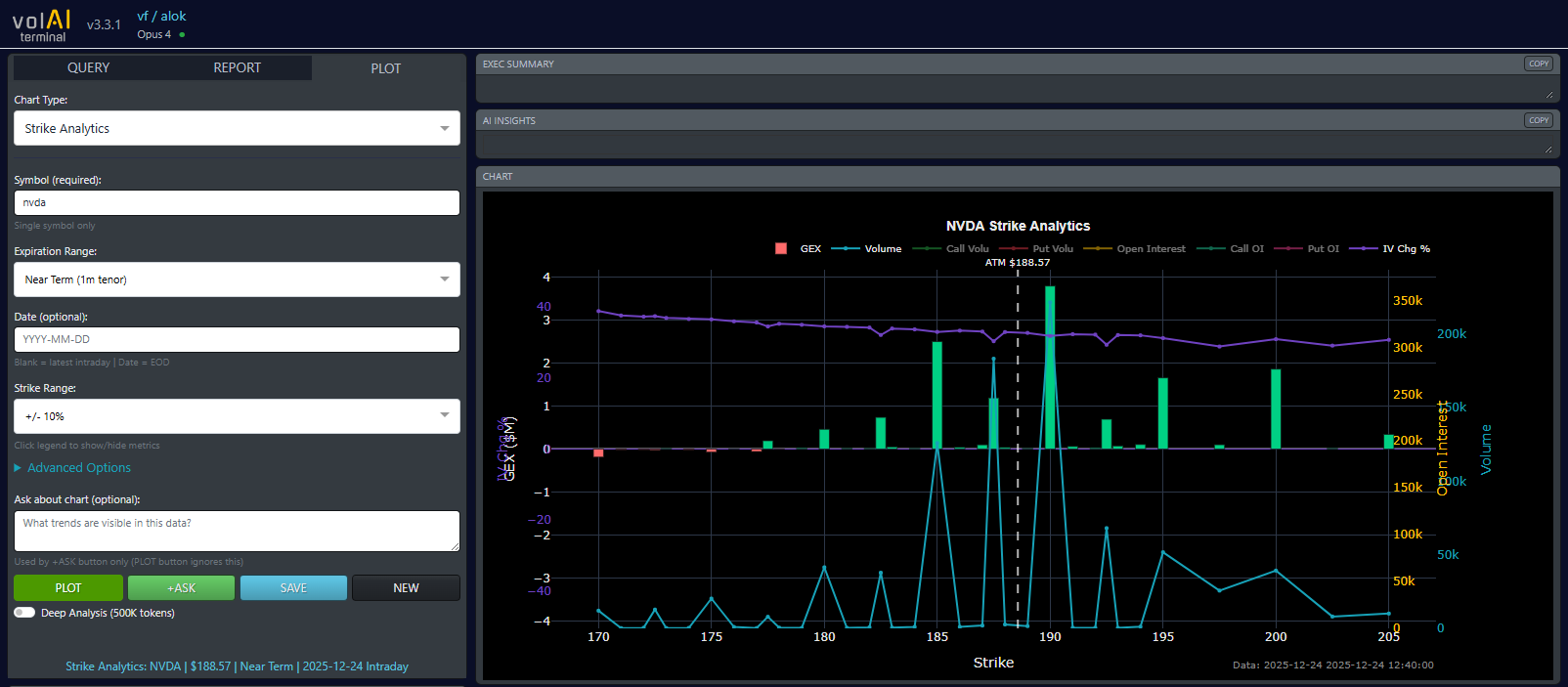Copy the AI Insights with COPY button

coord(1539,120)
